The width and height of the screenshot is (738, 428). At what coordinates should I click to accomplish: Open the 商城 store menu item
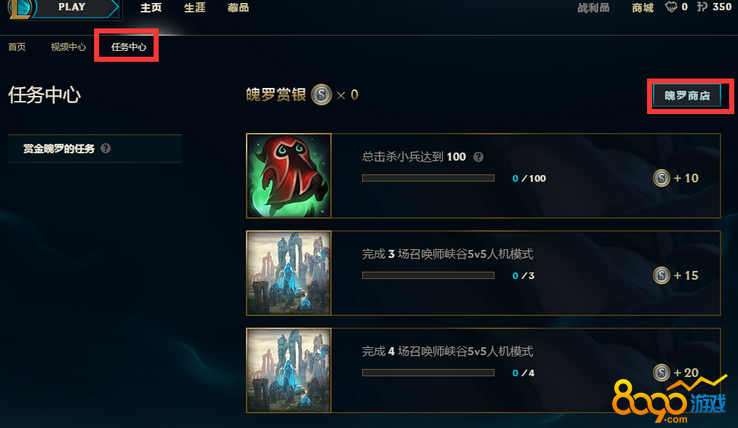coord(642,8)
